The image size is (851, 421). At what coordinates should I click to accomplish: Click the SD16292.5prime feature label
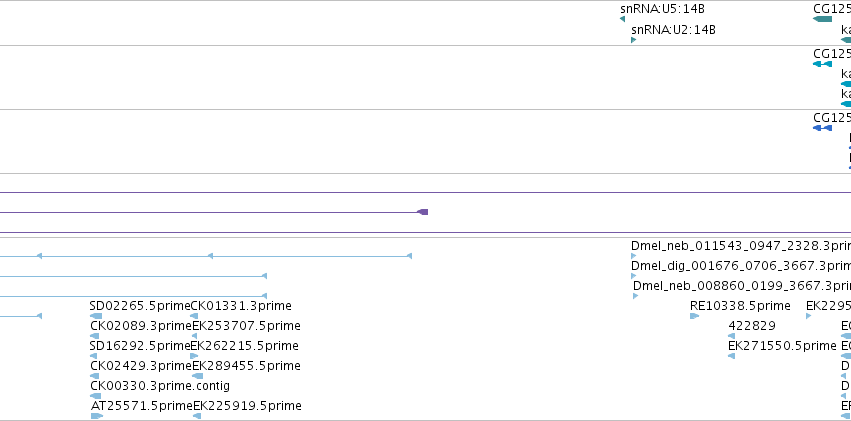click(140, 346)
